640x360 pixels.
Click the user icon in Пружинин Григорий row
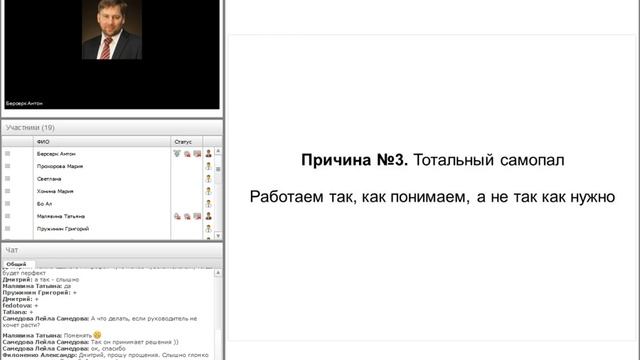(209, 229)
